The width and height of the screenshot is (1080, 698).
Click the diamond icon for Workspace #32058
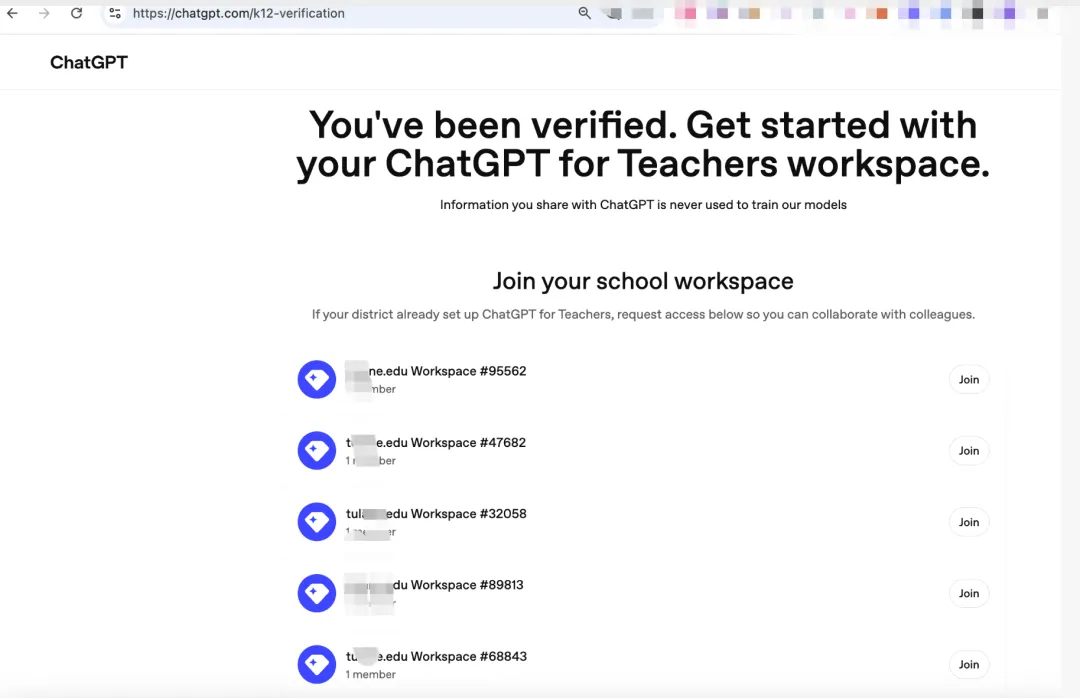[x=317, y=522]
